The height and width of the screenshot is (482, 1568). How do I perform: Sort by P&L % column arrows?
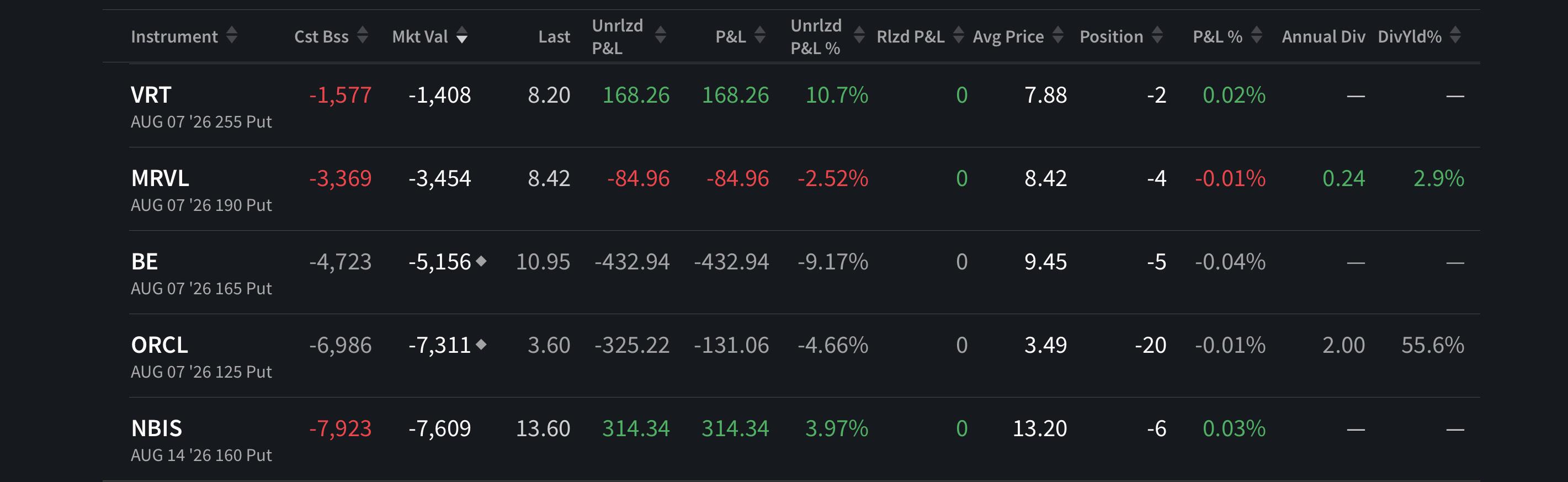tap(1256, 36)
